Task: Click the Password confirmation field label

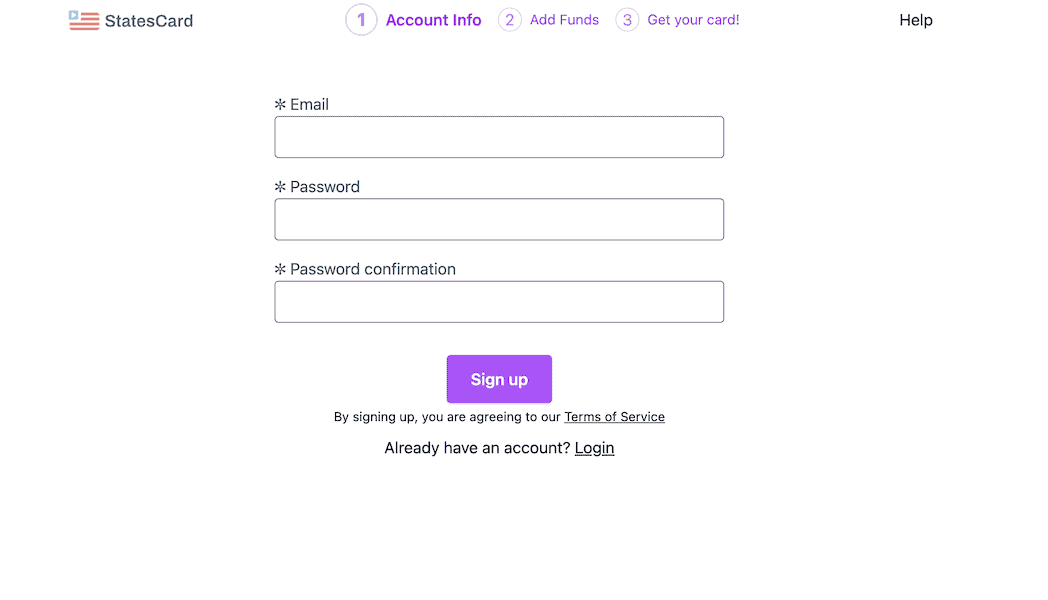Action: pos(373,269)
